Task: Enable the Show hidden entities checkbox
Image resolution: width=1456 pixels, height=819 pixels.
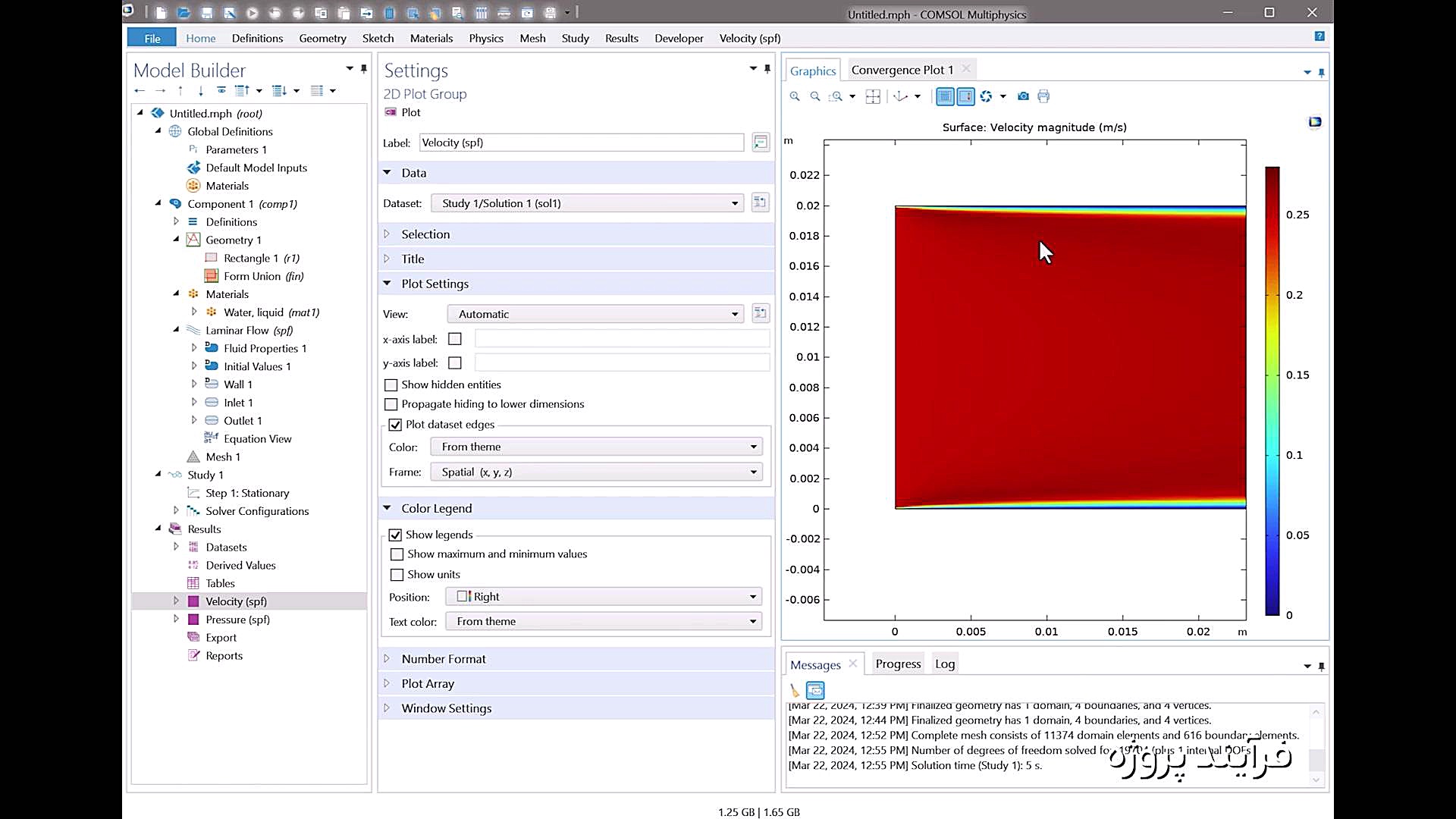Action: 391,385
